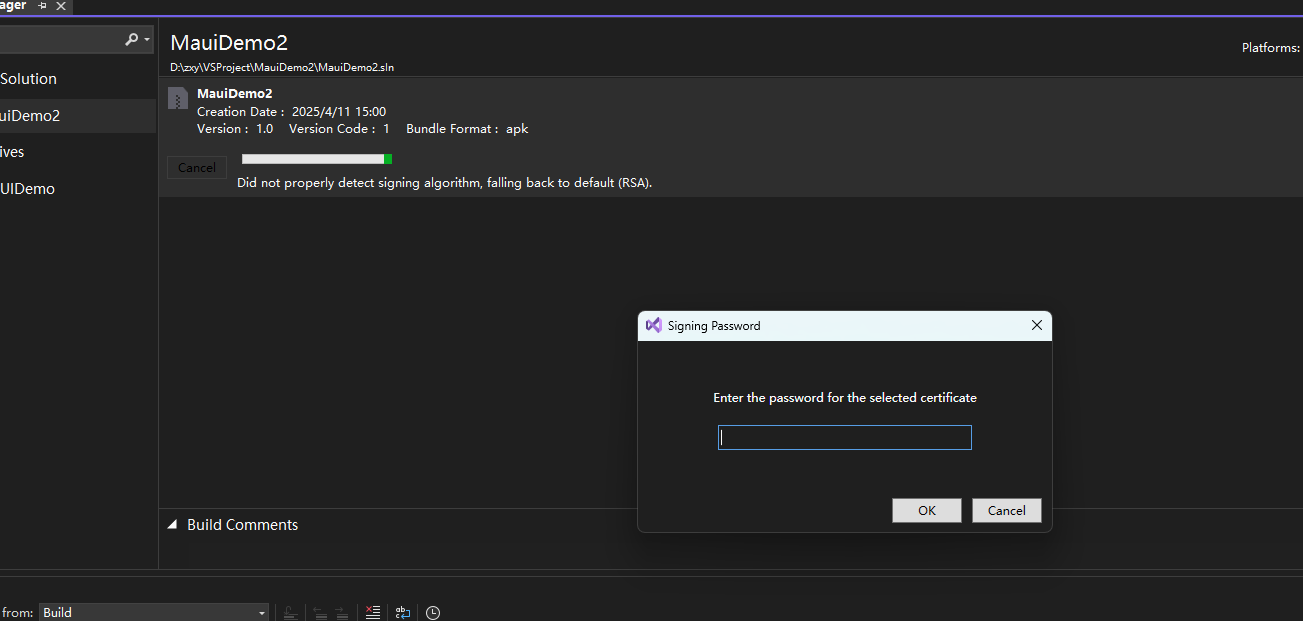1303x621 pixels.
Task: Click the certificate password input field
Action: (844, 437)
